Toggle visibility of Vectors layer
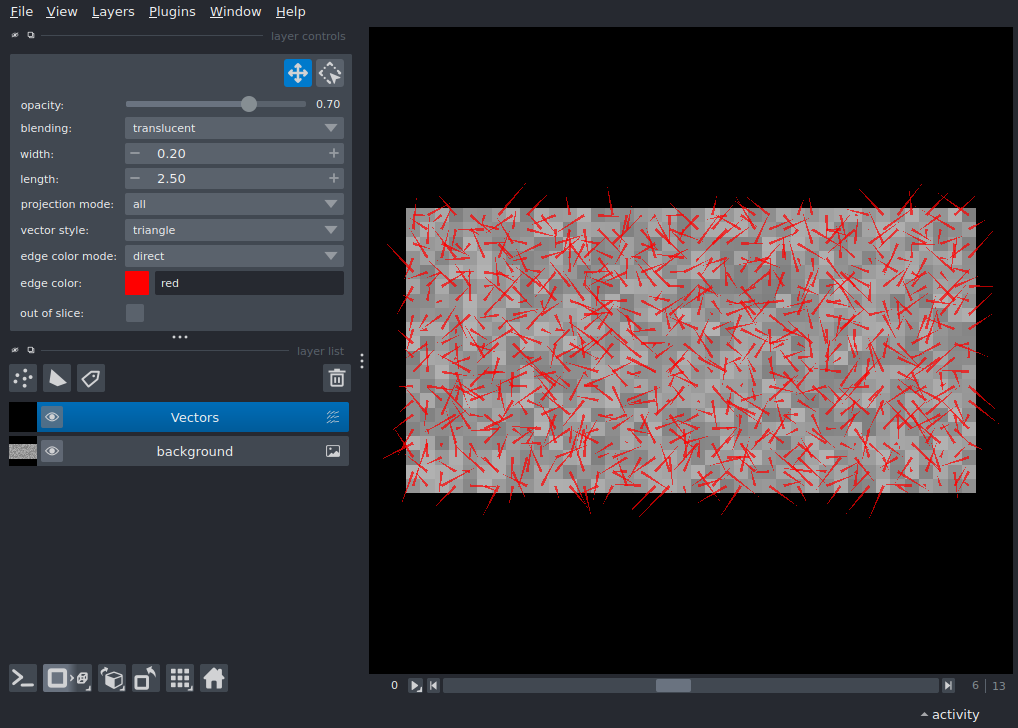 point(52,418)
